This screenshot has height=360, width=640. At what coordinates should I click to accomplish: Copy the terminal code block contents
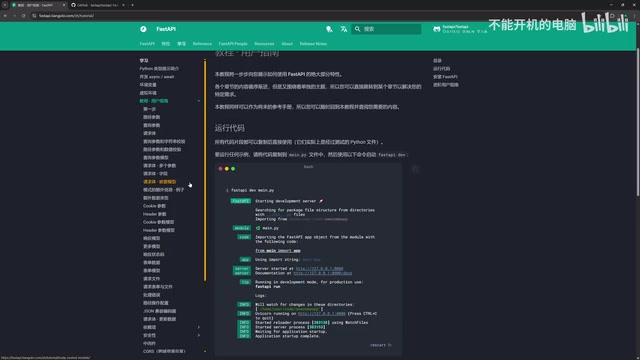[415, 169]
